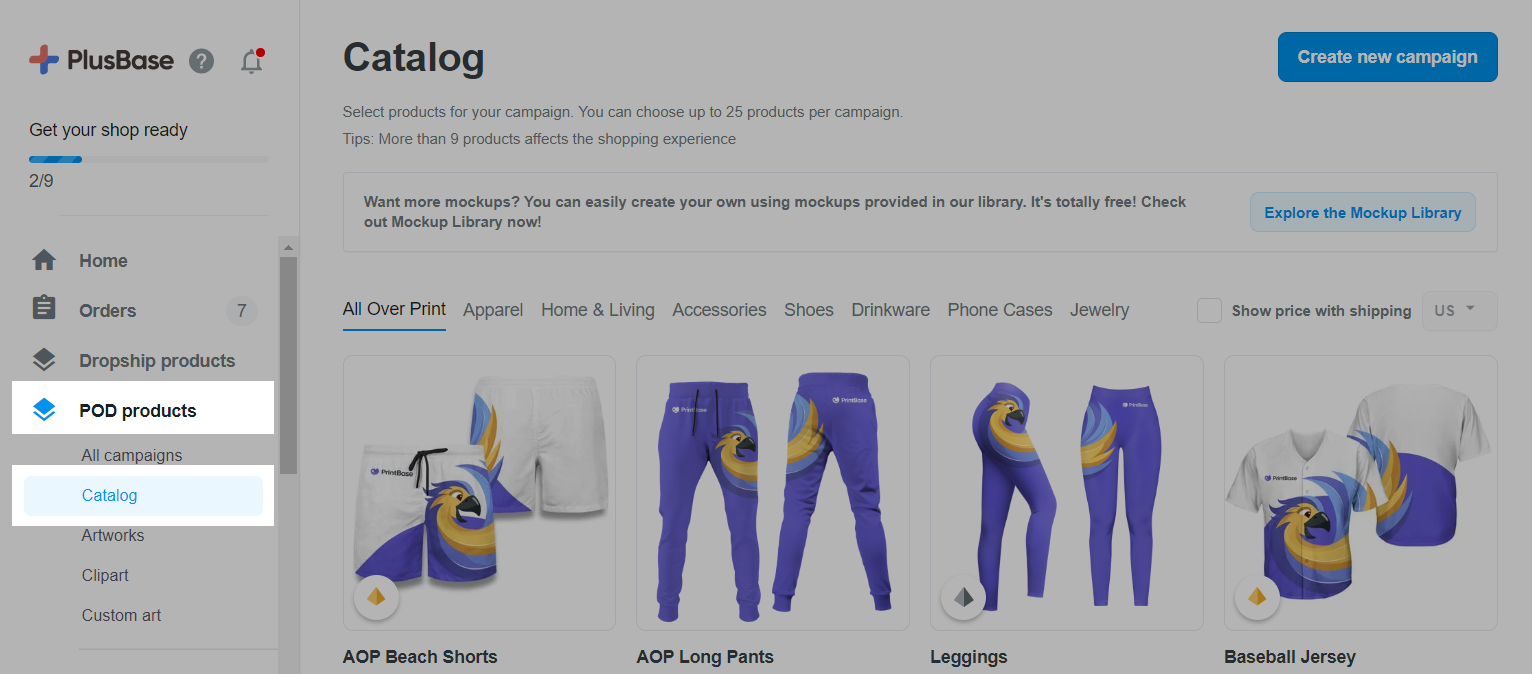Screen dimensions: 1532x674
Task: Open the help question mark icon
Action: point(201,61)
